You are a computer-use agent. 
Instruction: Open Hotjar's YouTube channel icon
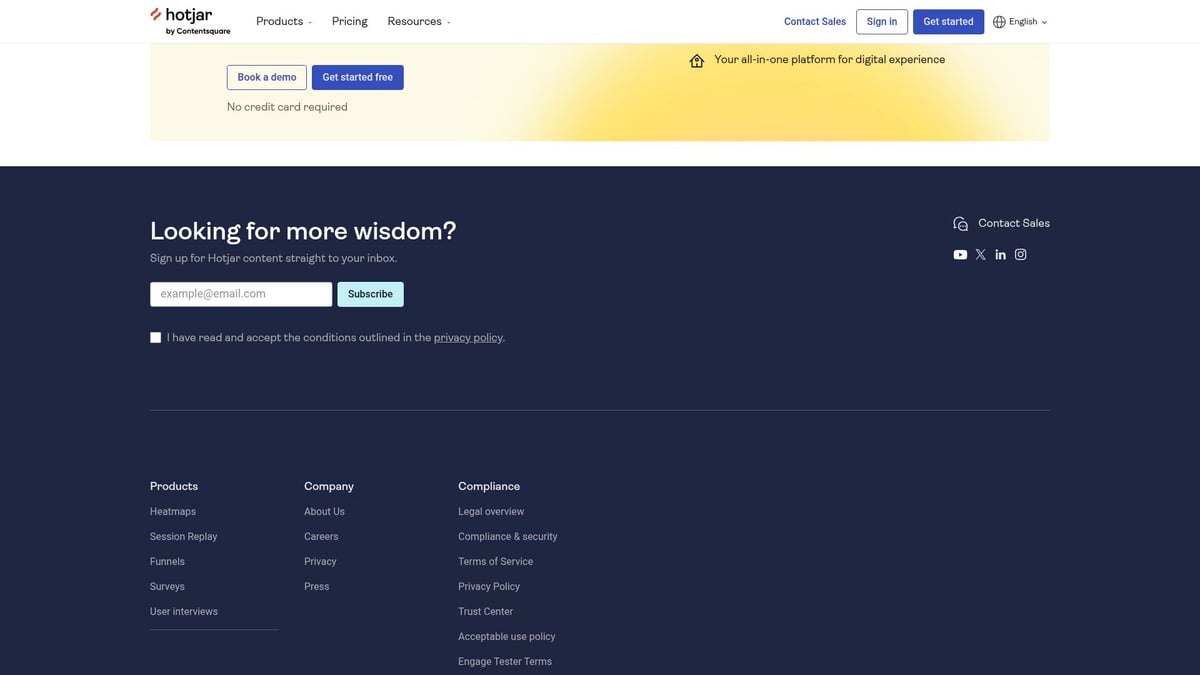959,254
